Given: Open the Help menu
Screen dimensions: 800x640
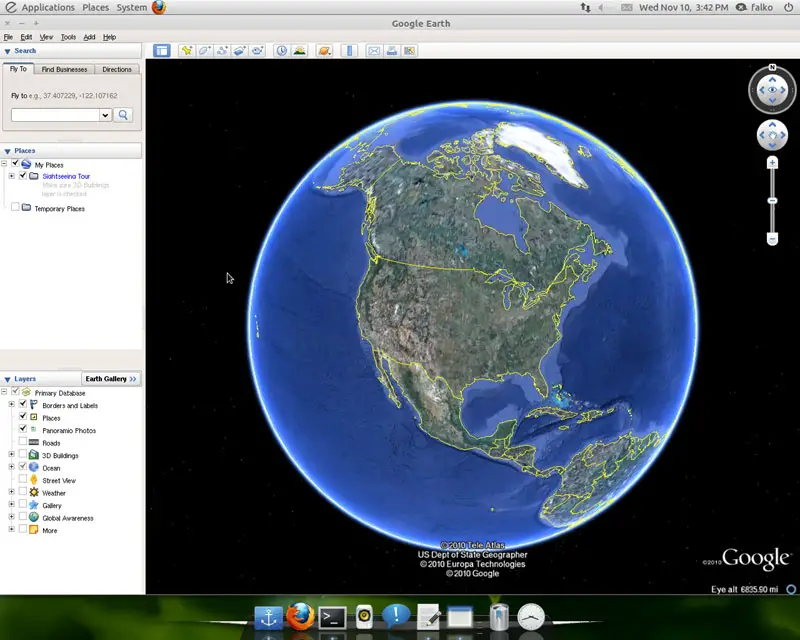Looking at the screenshot, I should [x=109, y=37].
